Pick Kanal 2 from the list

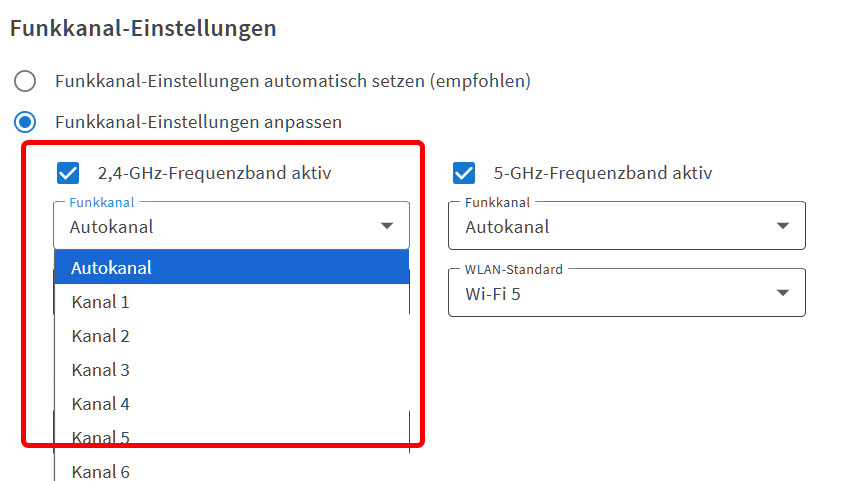tap(232, 336)
